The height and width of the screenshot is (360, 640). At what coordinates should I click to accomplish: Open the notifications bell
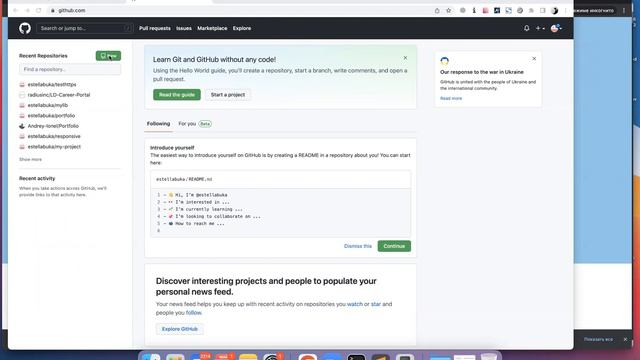click(527, 28)
